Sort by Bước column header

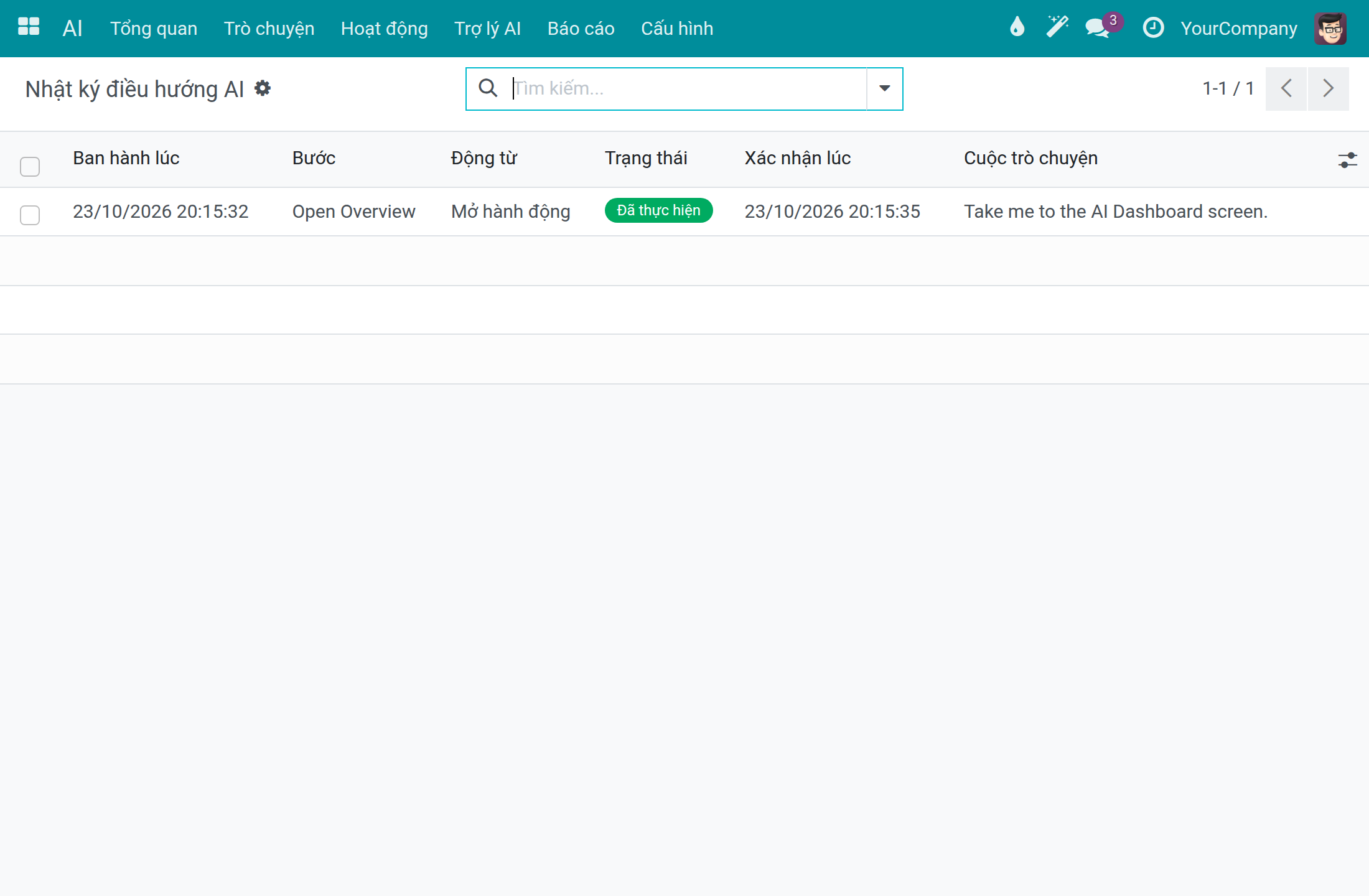click(314, 158)
